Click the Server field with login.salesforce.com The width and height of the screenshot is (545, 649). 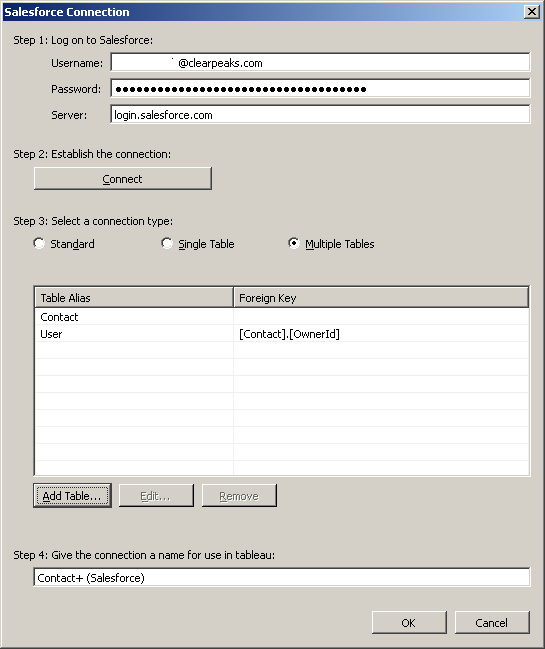(320, 115)
